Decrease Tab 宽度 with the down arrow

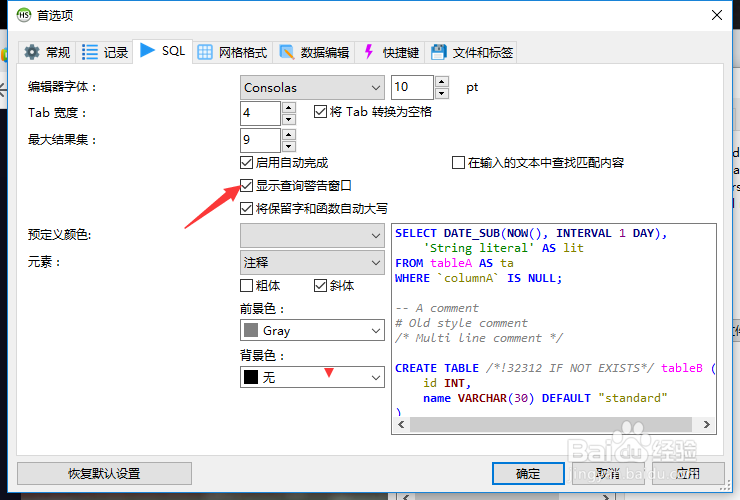(289, 119)
